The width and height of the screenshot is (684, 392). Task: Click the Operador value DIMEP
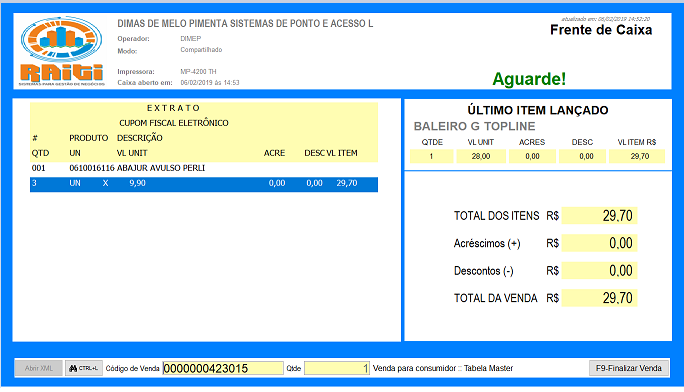pos(191,39)
